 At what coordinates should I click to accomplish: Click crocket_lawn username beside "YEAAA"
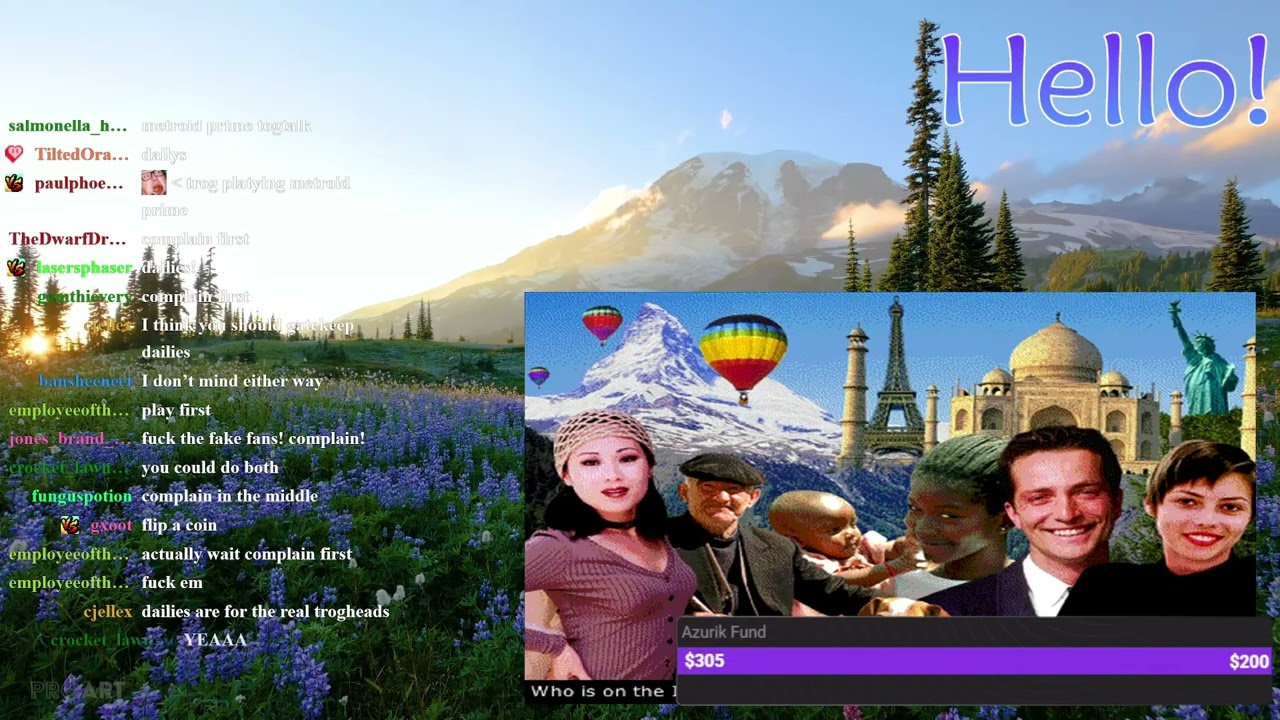tap(99, 640)
